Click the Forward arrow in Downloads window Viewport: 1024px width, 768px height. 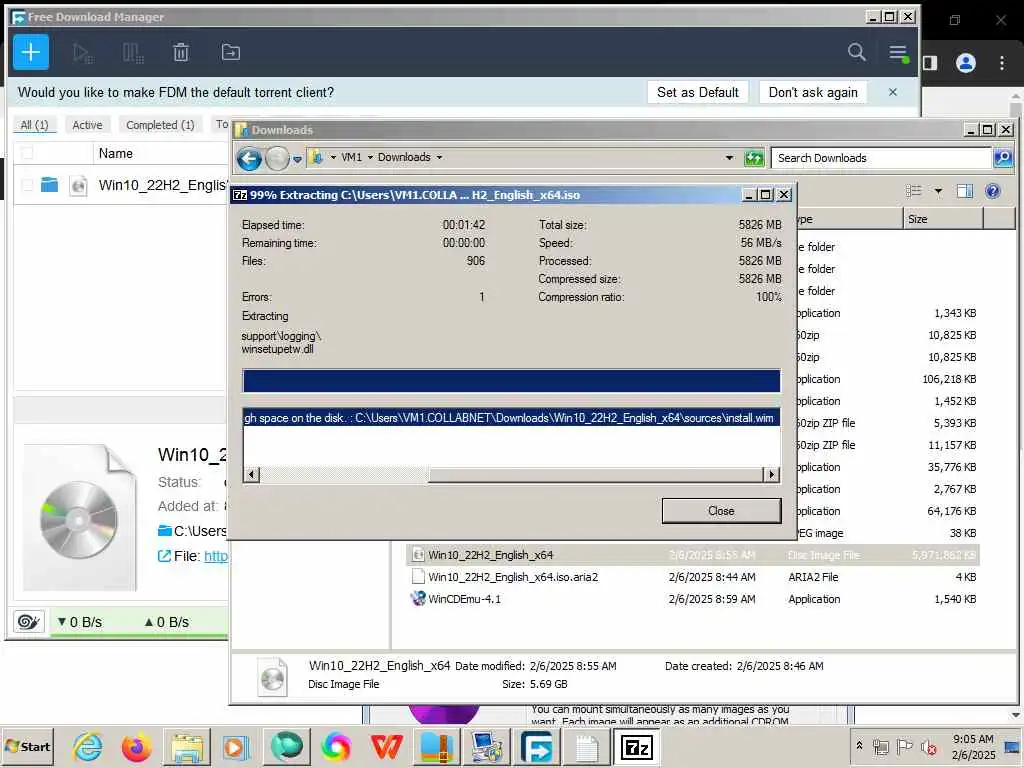click(277, 158)
